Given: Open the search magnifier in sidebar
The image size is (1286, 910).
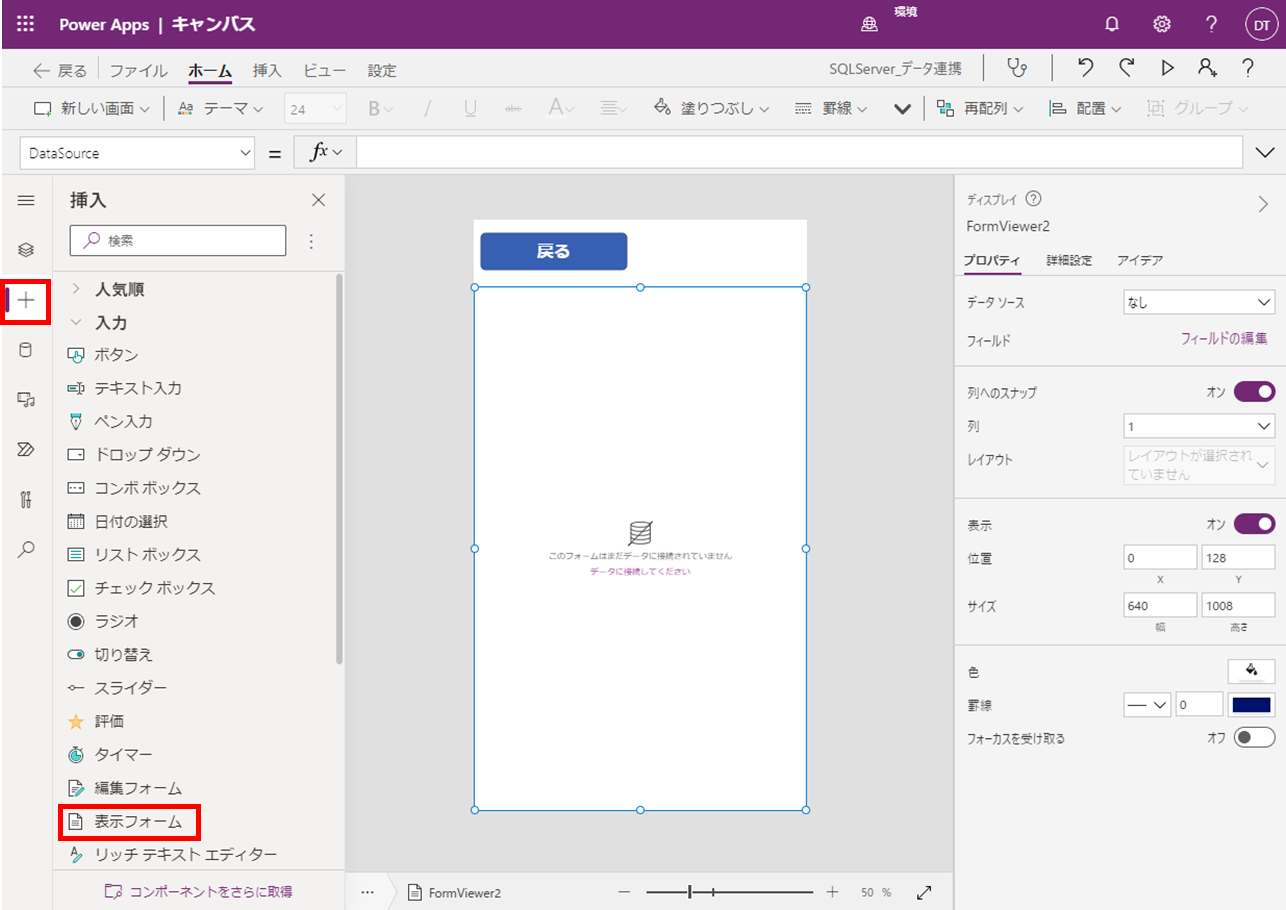Looking at the screenshot, I should 26,548.
